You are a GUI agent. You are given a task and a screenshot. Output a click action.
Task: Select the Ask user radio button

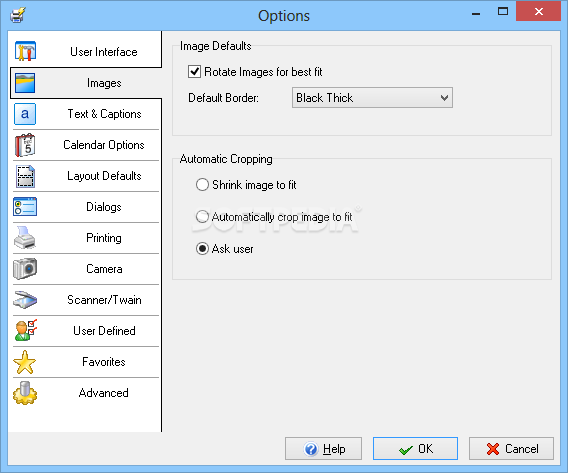(202, 249)
